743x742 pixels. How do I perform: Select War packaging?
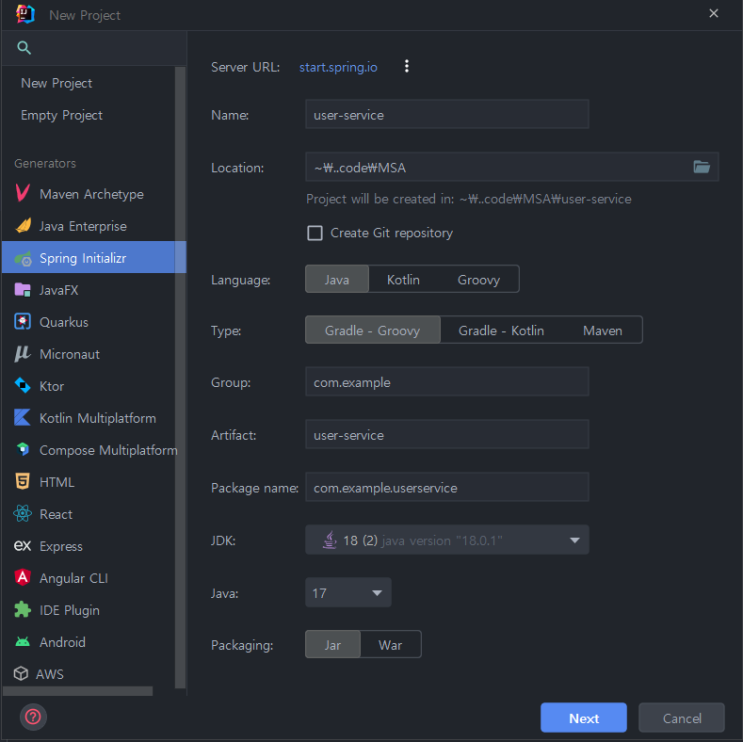[390, 645]
